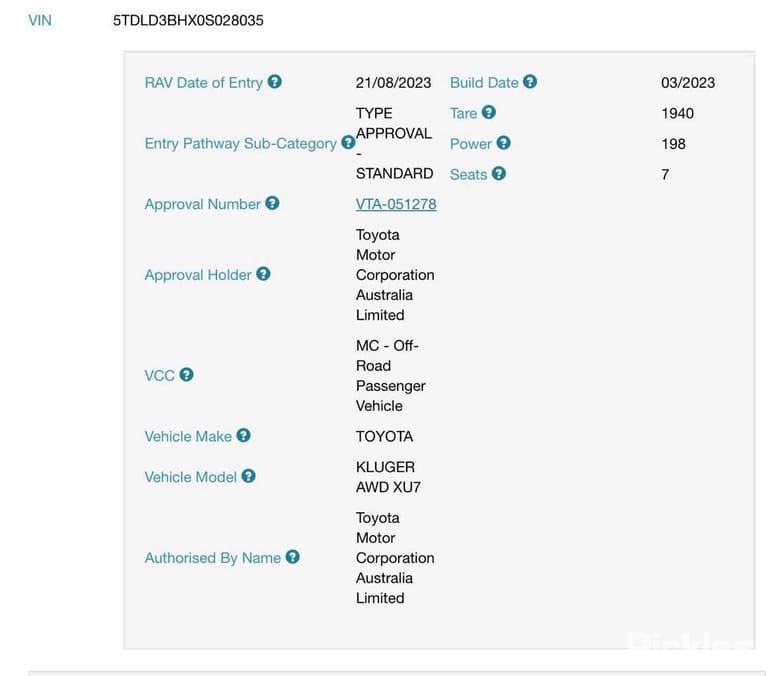Click the seats value 7
This screenshot has width=768, height=676.
pos(665,175)
